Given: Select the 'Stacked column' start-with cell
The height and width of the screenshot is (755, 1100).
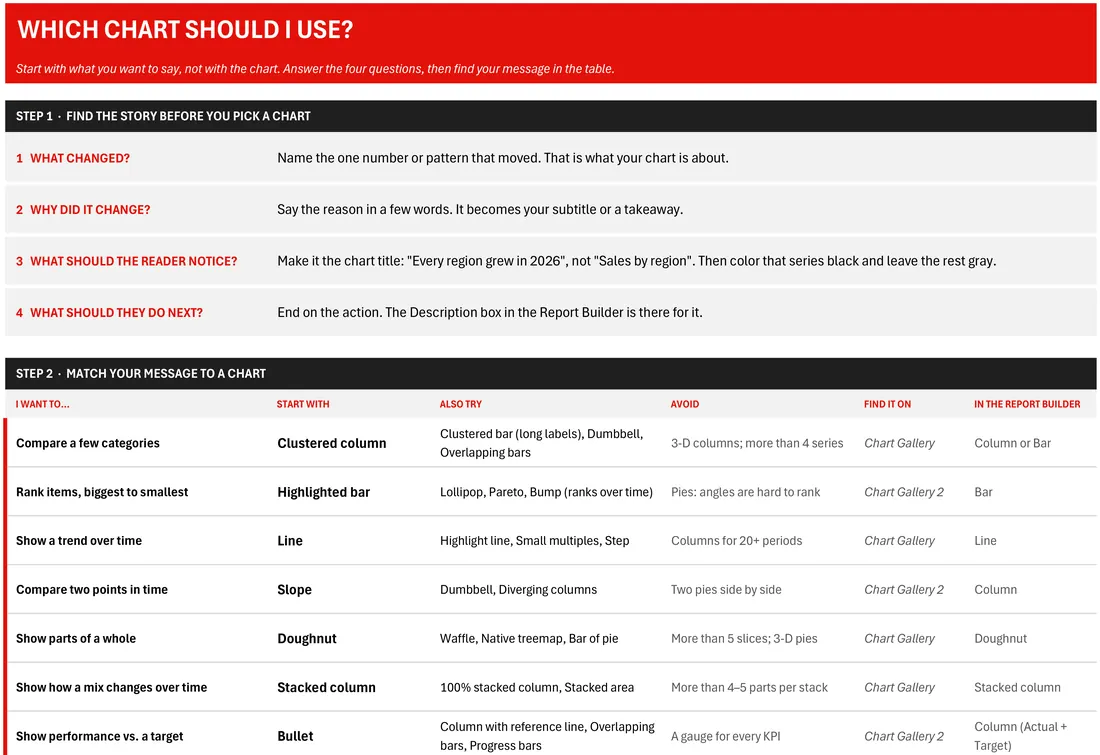Looking at the screenshot, I should click(x=326, y=688).
